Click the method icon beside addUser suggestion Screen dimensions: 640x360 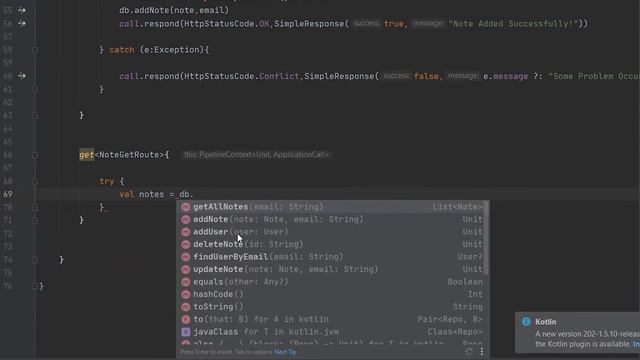click(x=186, y=232)
